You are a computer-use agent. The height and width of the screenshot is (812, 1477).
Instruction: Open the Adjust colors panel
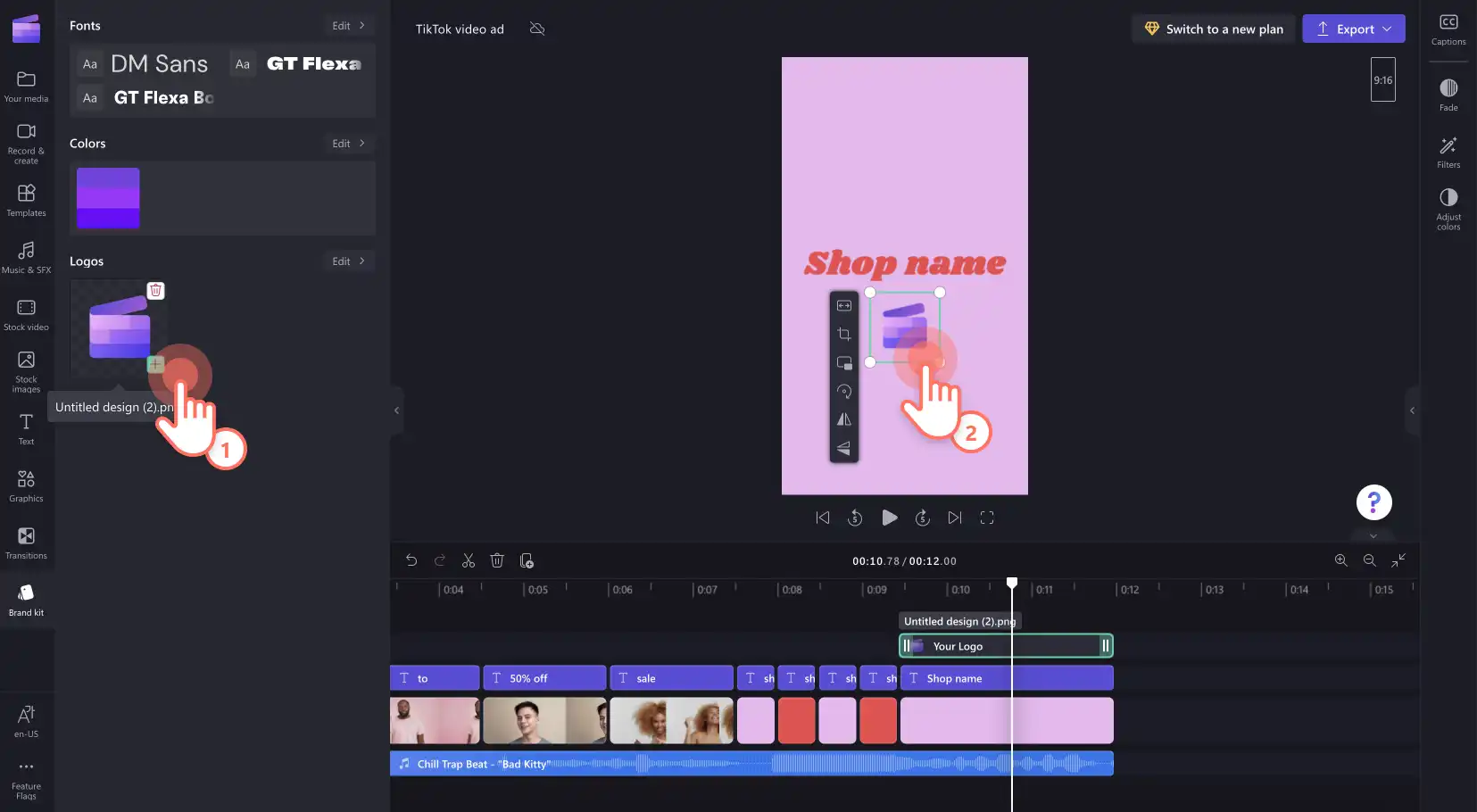coord(1448,209)
